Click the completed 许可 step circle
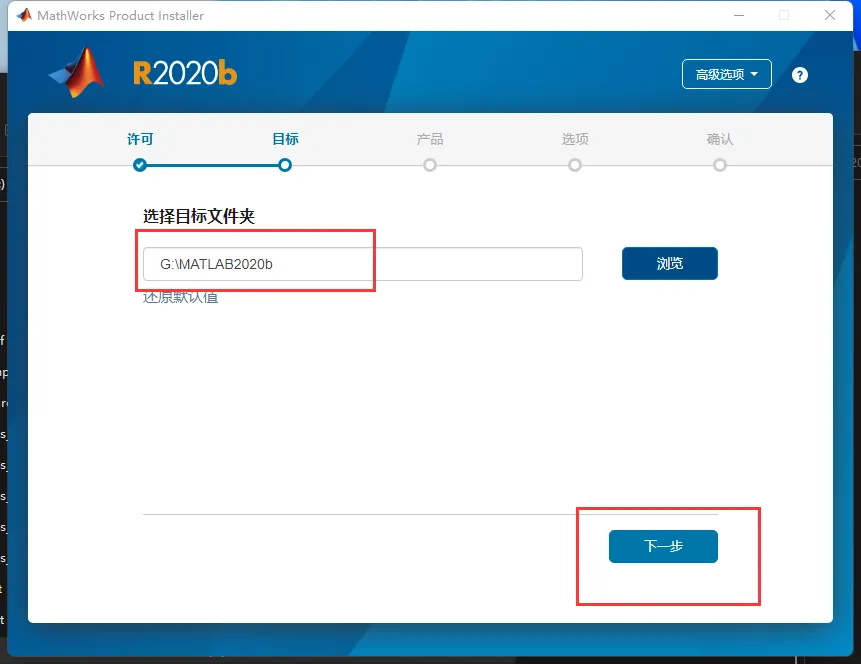The height and width of the screenshot is (664, 861). (x=140, y=165)
